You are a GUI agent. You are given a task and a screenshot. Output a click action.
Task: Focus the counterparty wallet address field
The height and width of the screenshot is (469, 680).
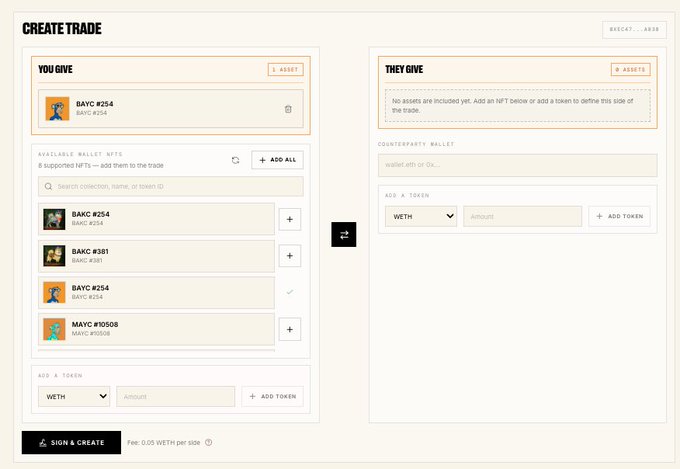click(x=518, y=165)
